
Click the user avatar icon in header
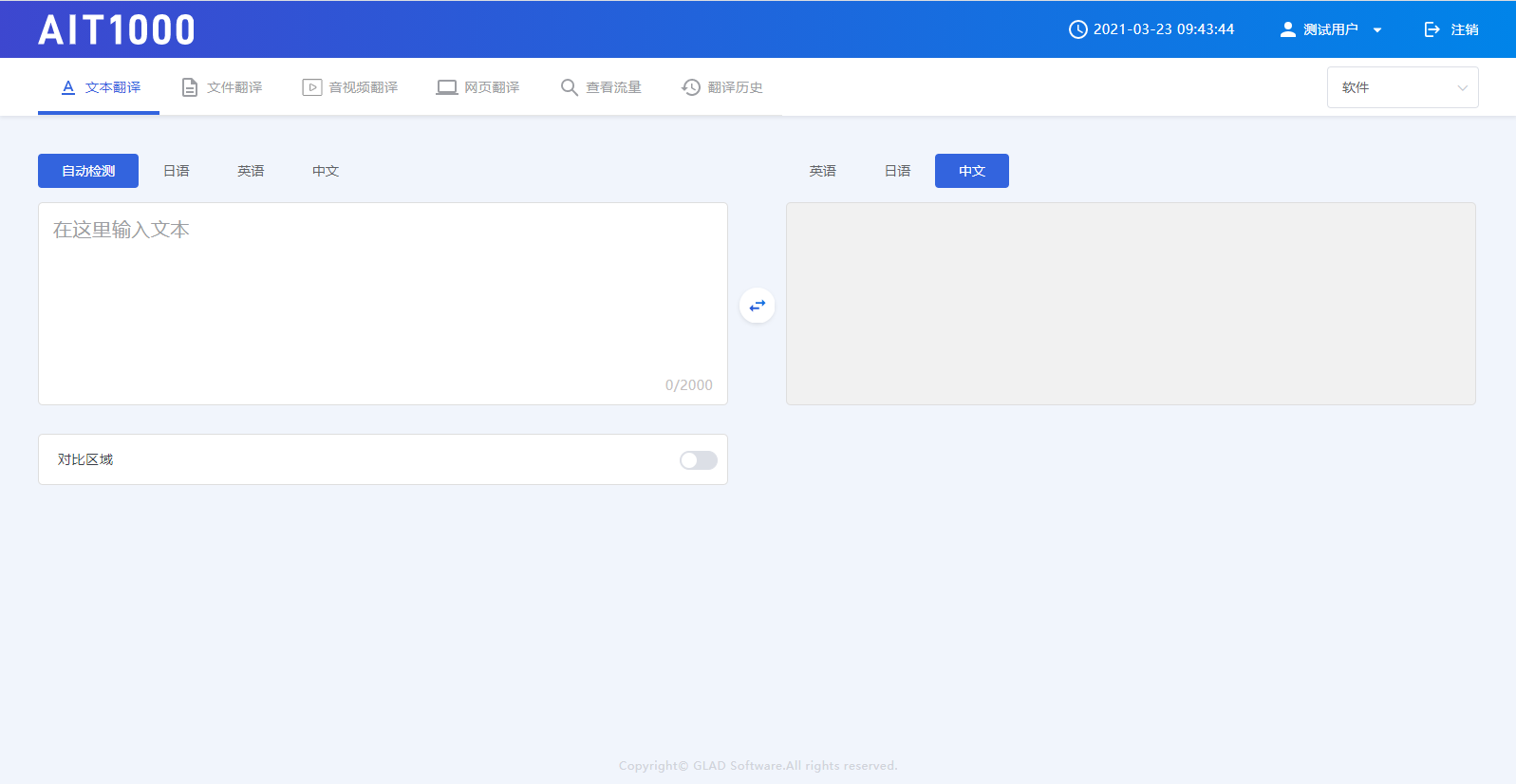(1287, 29)
